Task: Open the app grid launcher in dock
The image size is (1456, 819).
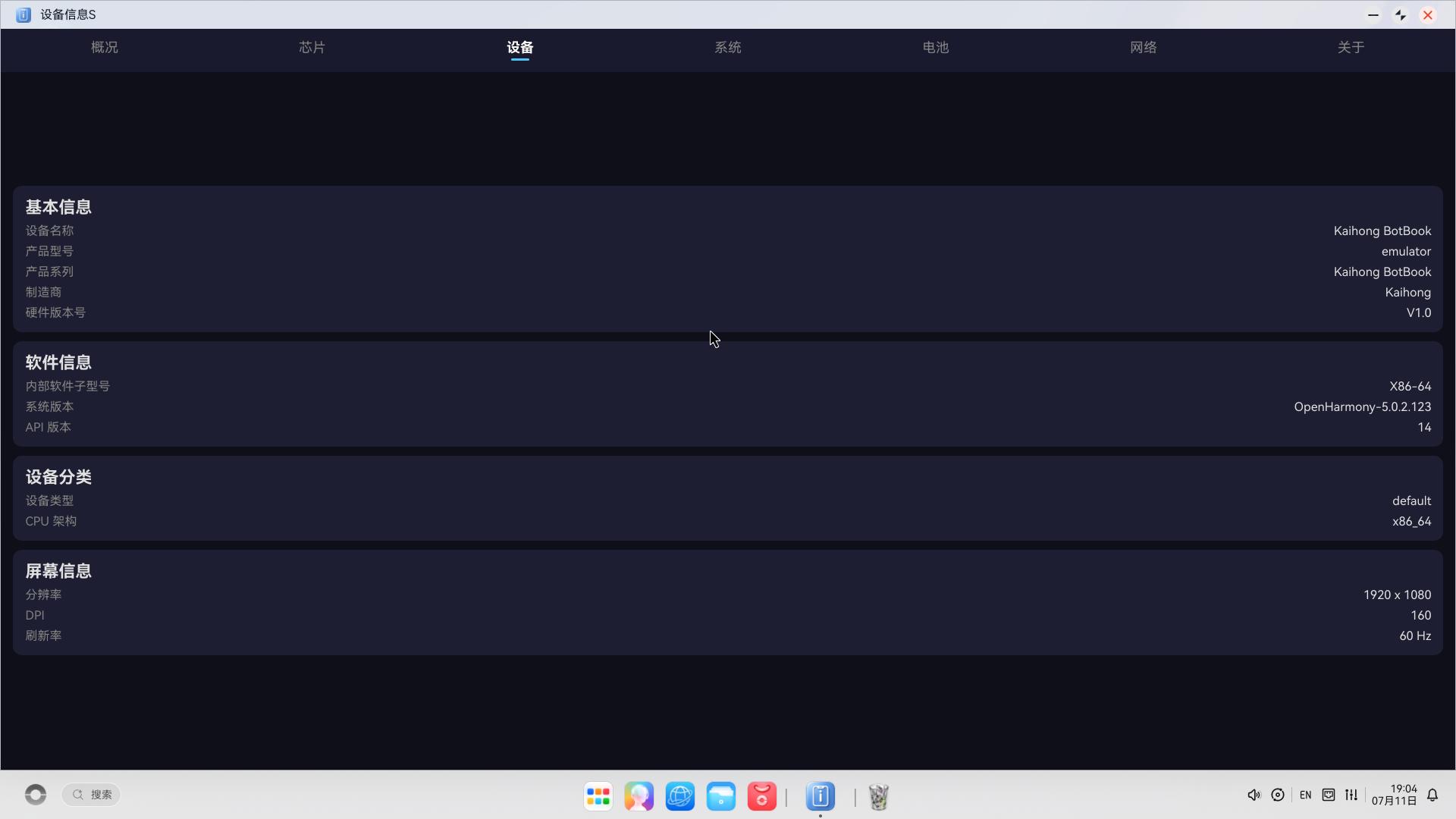Action: (598, 796)
